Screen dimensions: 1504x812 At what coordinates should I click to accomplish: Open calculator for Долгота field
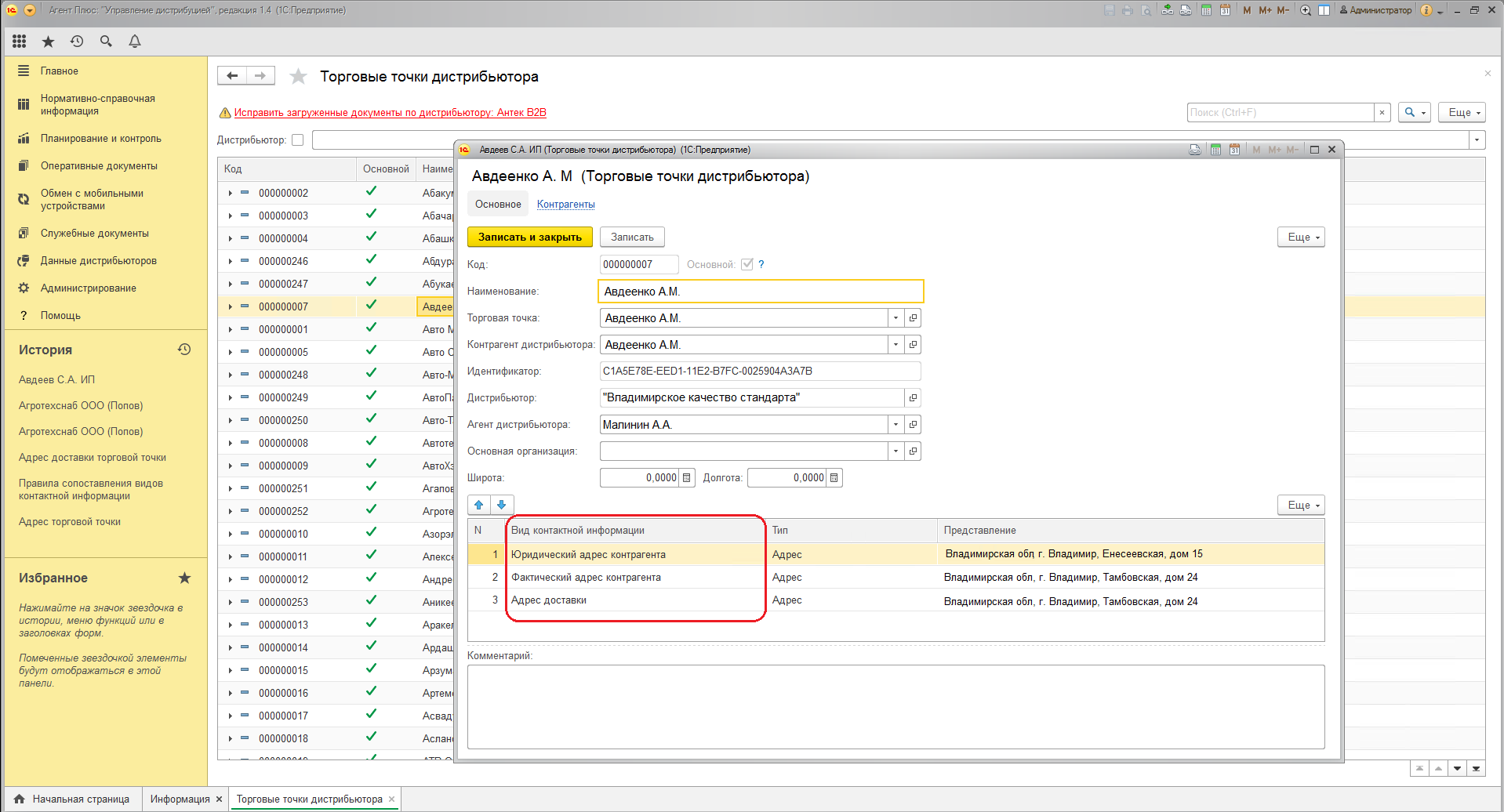point(834,477)
